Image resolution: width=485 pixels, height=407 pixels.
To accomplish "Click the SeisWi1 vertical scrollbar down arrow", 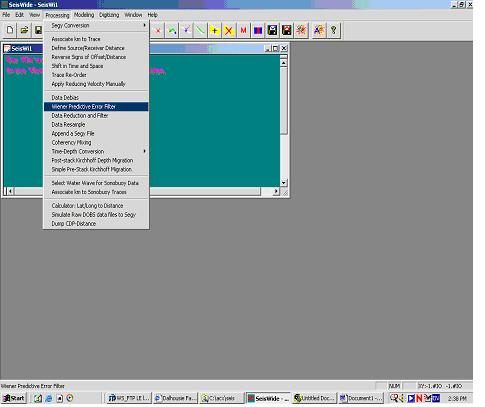I will pyautogui.click(x=283, y=183).
